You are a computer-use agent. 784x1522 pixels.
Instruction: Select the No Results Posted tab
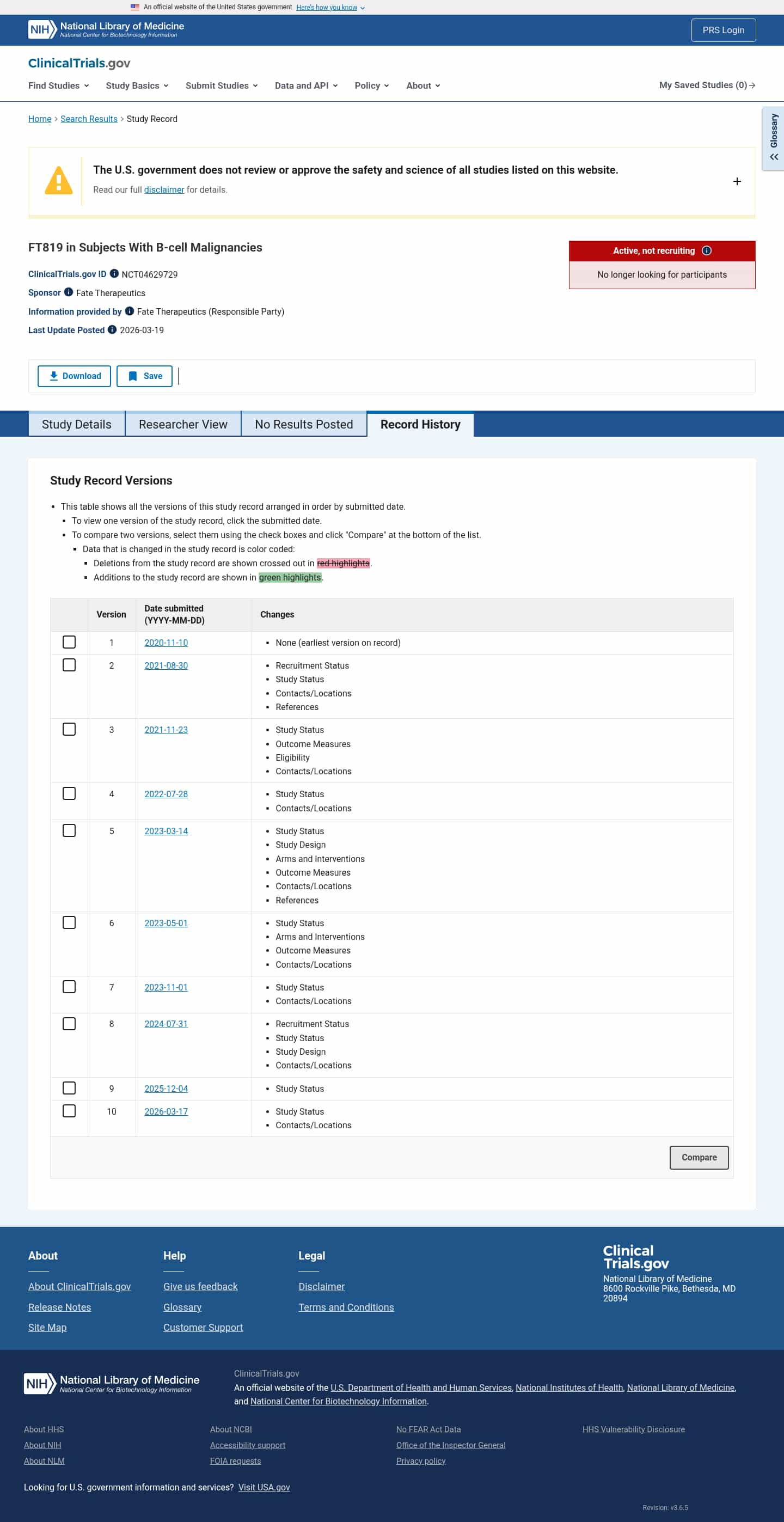point(304,424)
